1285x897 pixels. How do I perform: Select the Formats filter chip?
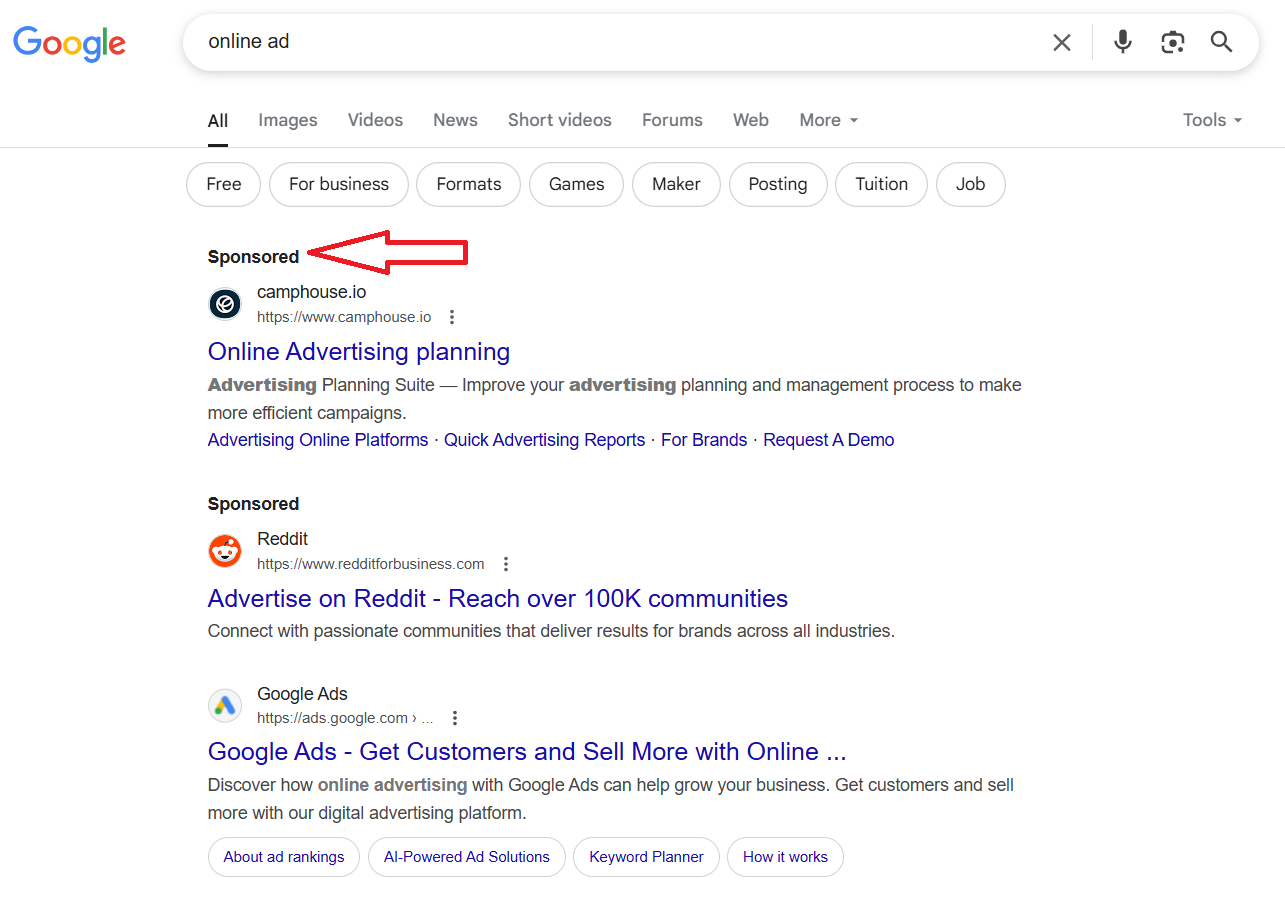[x=469, y=184]
